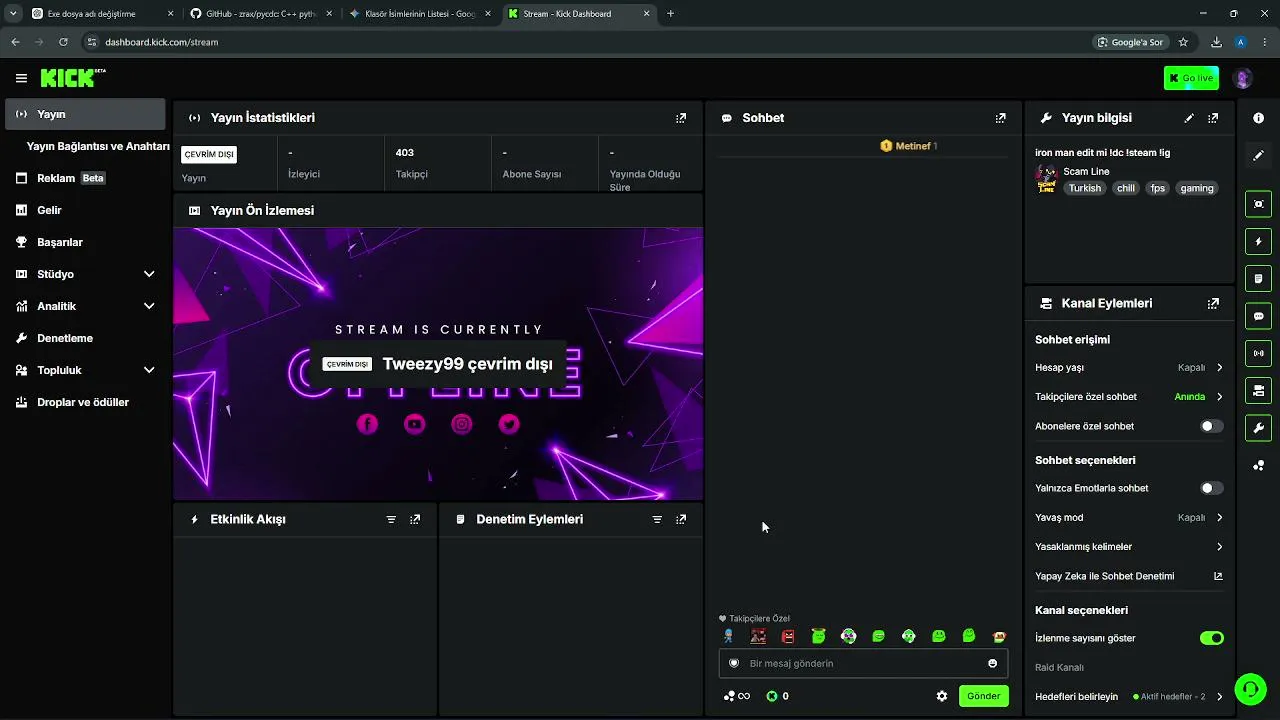Open Yayın Bağlantısı ve Anahtarı in the sidebar

(98, 146)
